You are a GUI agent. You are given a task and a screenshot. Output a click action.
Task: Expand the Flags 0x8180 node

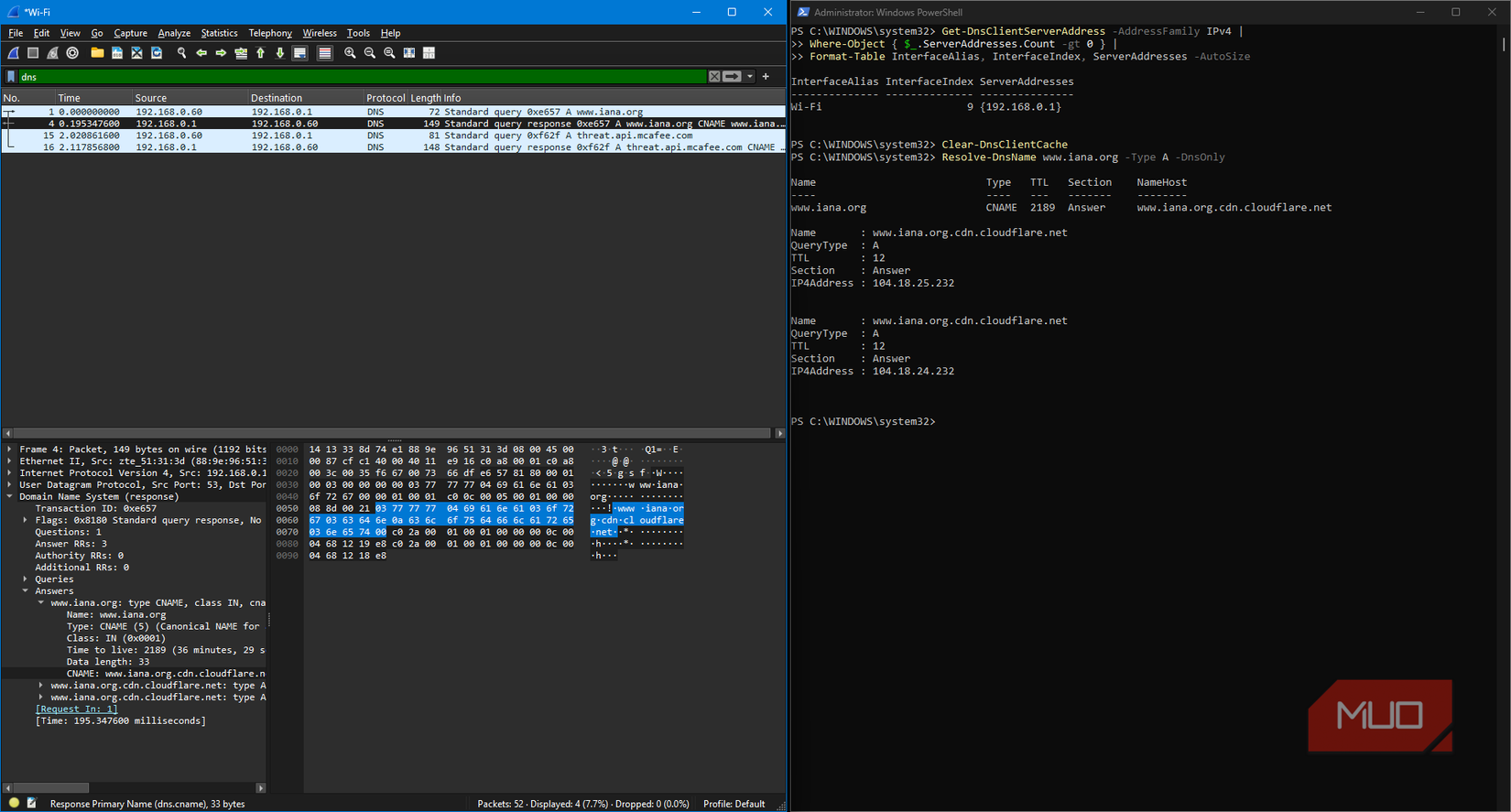(x=26, y=520)
